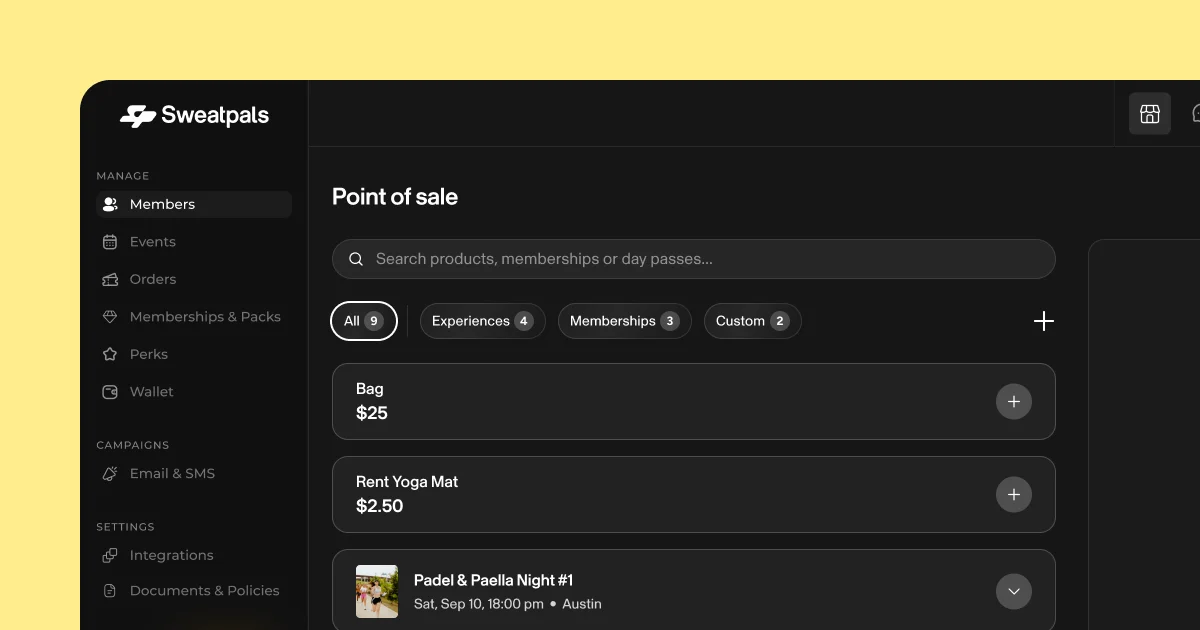Open Integrations settings
The height and width of the screenshot is (630, 1200).
[x=171, y=555]
